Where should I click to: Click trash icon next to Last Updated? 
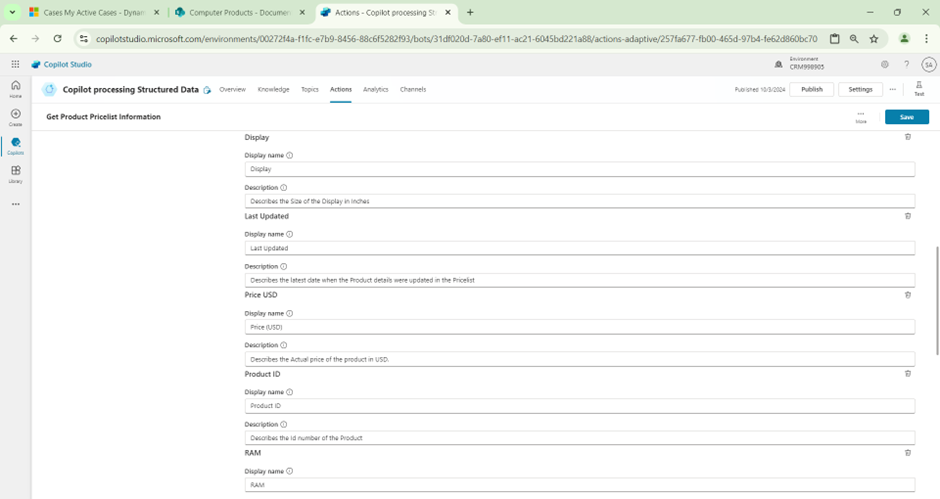tap(908, 216)
